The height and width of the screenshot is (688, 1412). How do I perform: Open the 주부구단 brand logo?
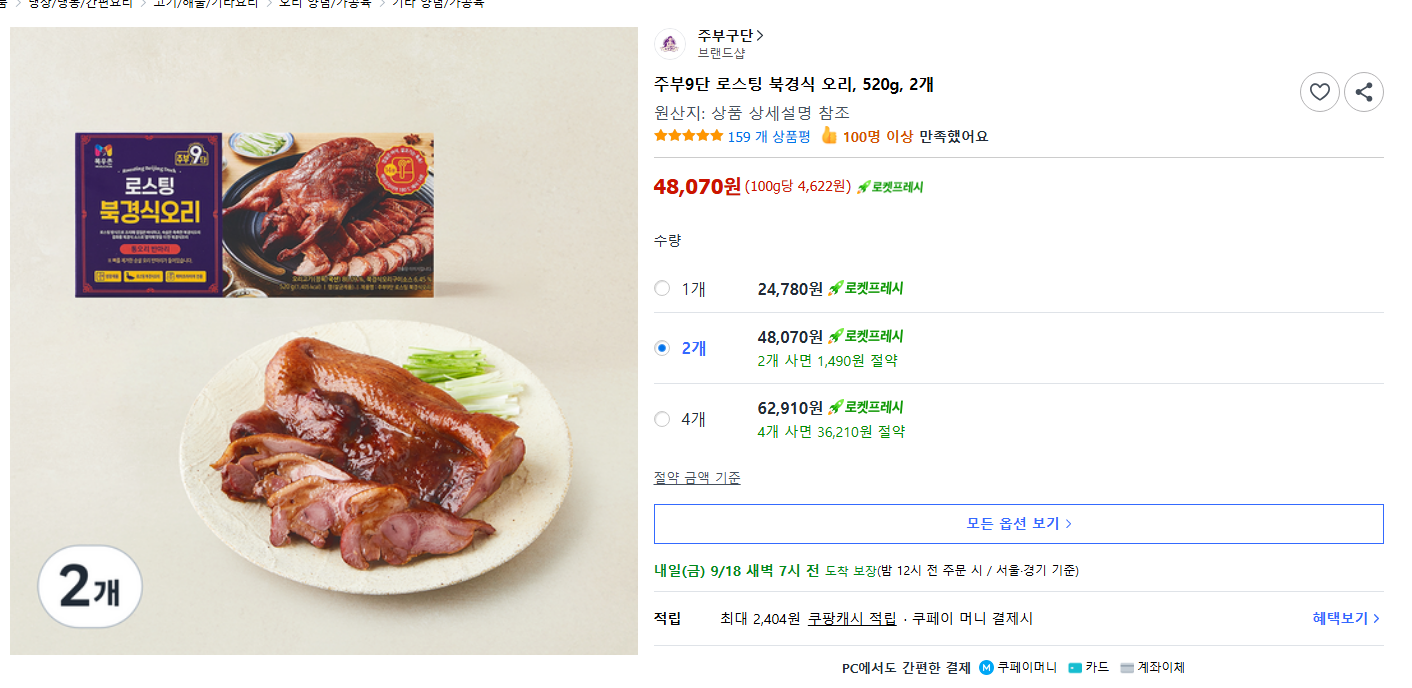670,43
